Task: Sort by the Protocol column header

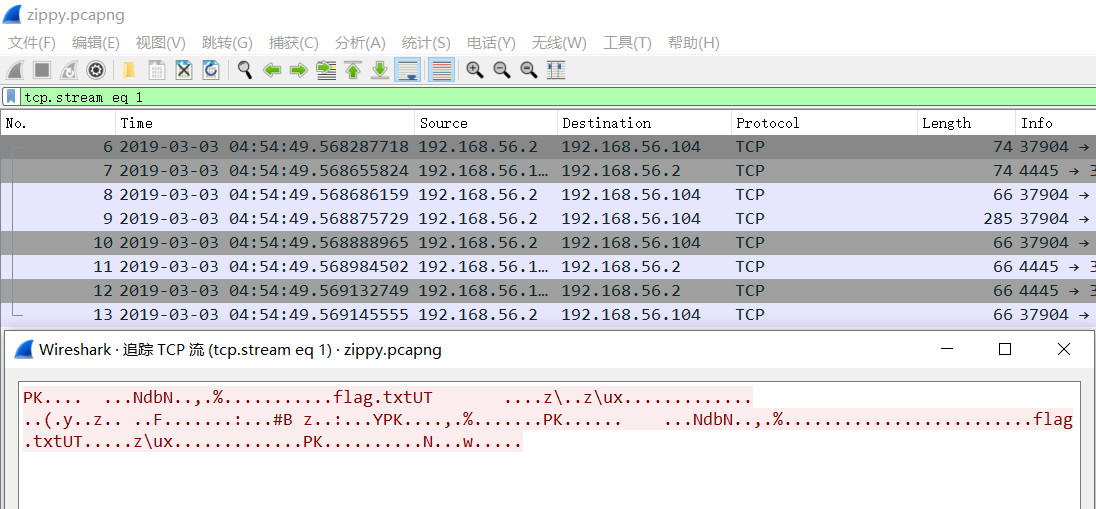Action: coord(824,123)
